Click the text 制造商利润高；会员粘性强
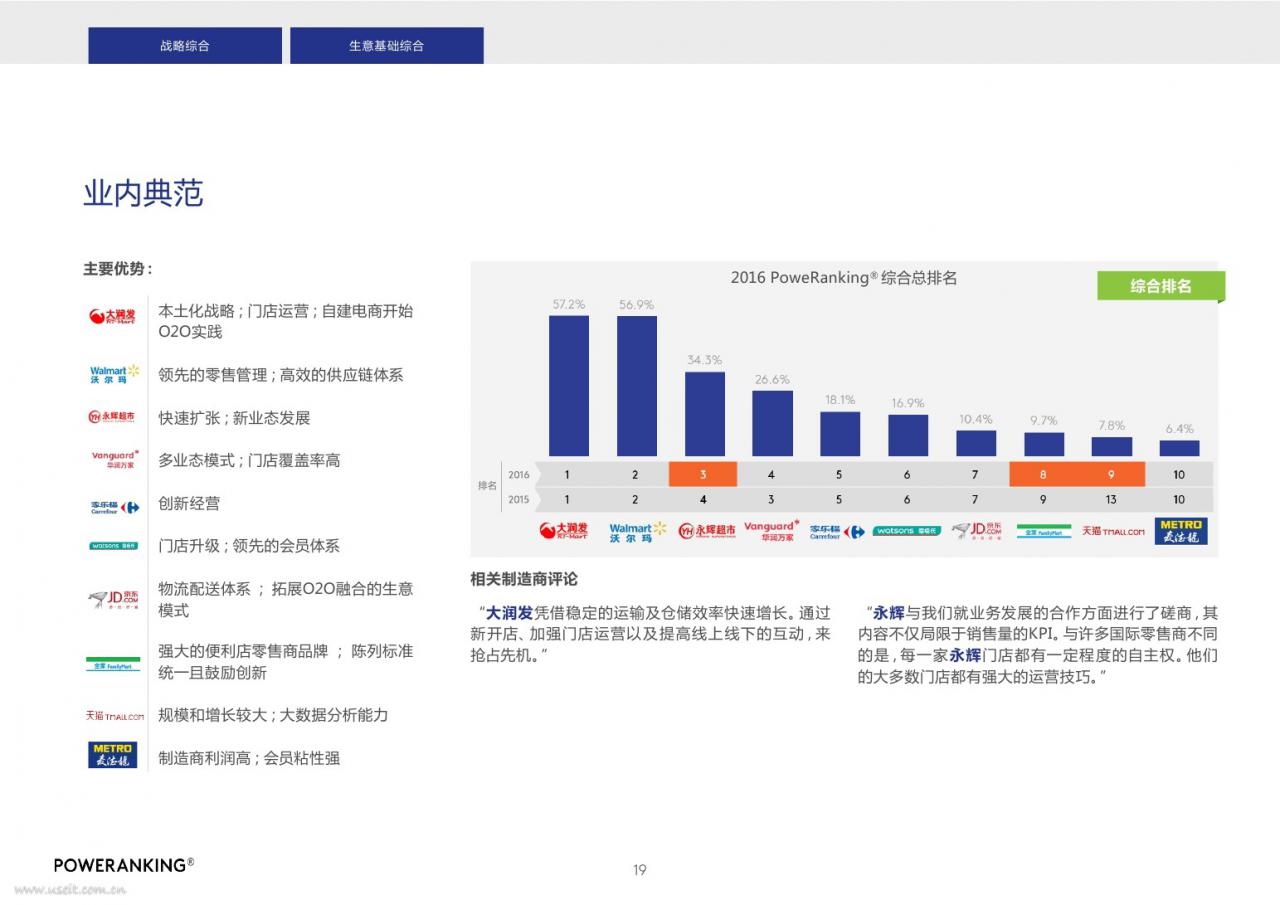Viewport: 1280px width, 905px height. coord(249,758)
